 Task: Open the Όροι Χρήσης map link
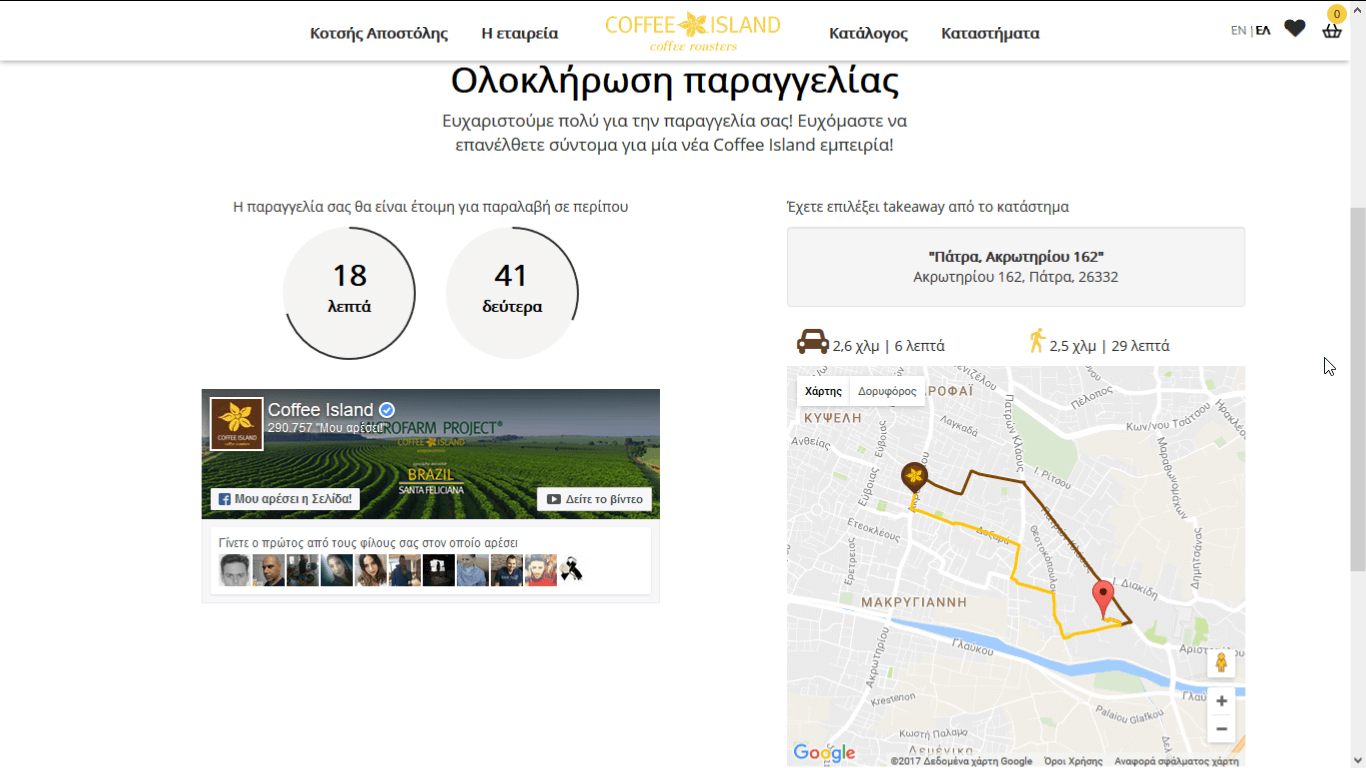tap(1073, 761)
